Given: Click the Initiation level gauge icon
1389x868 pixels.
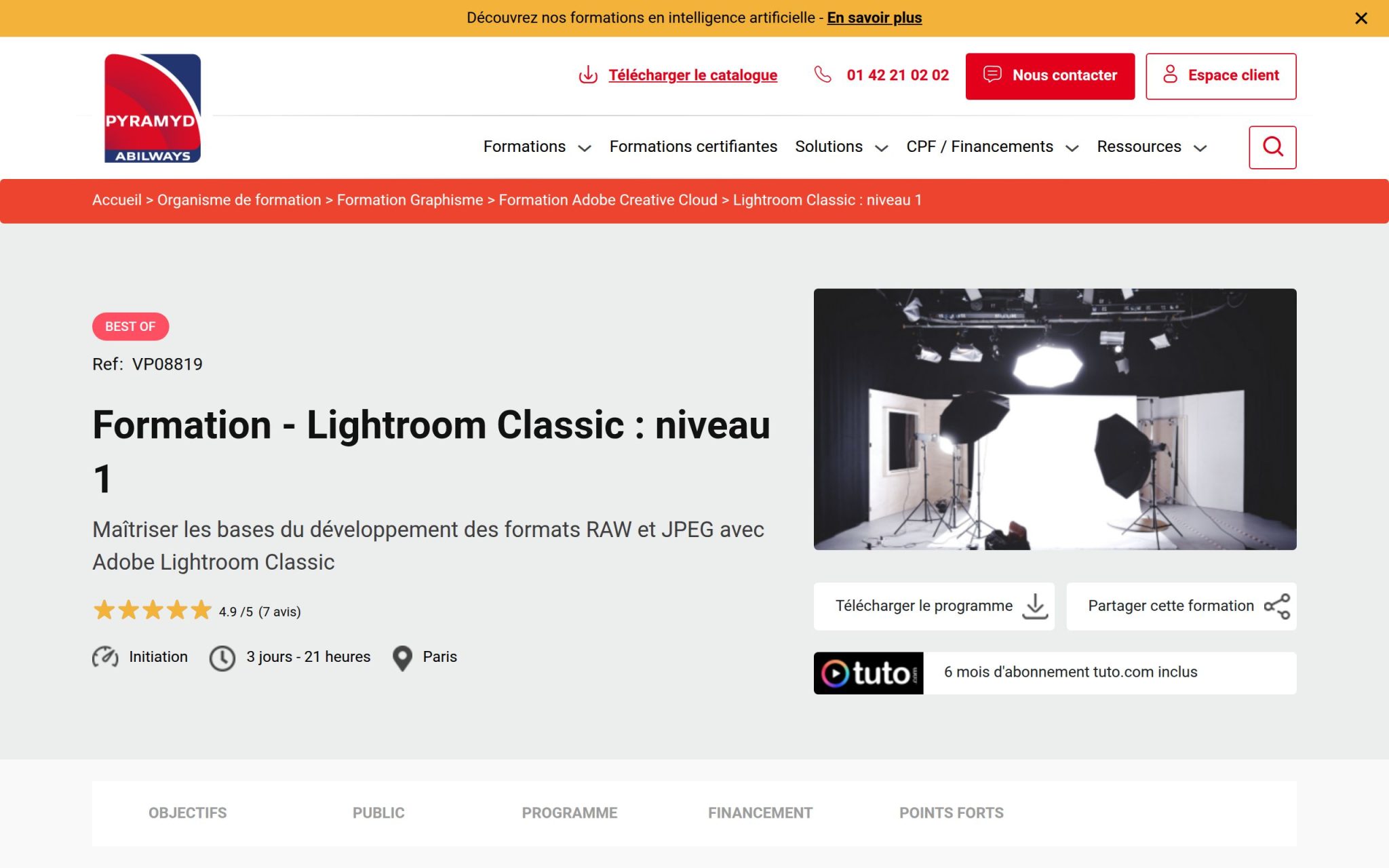Looking at the screenshot, I should 105,656.
